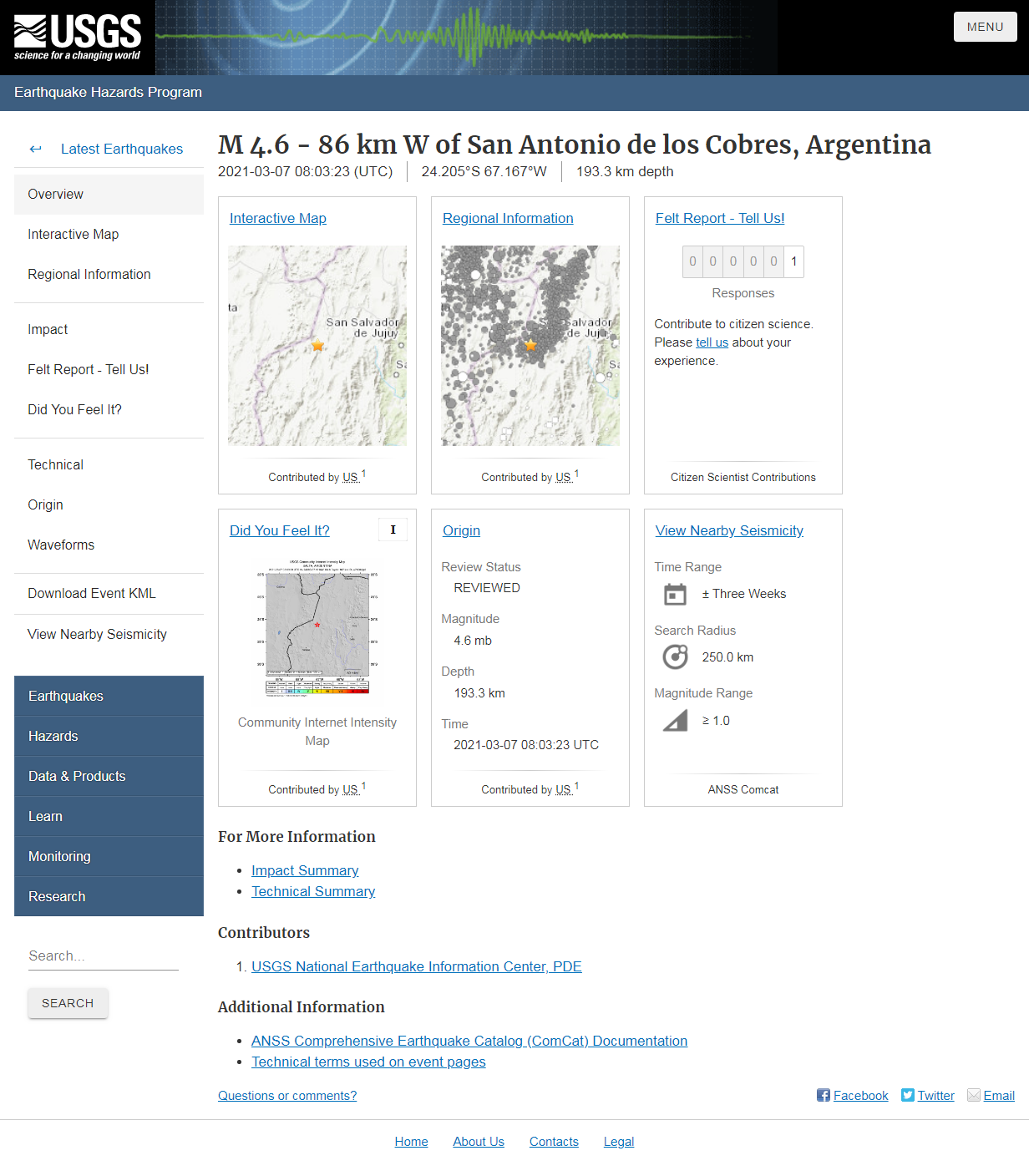Screen dimensions: 1029x1176
Task: Click the back arrow beside Latest Earthquakes
Action: point(35,149)
